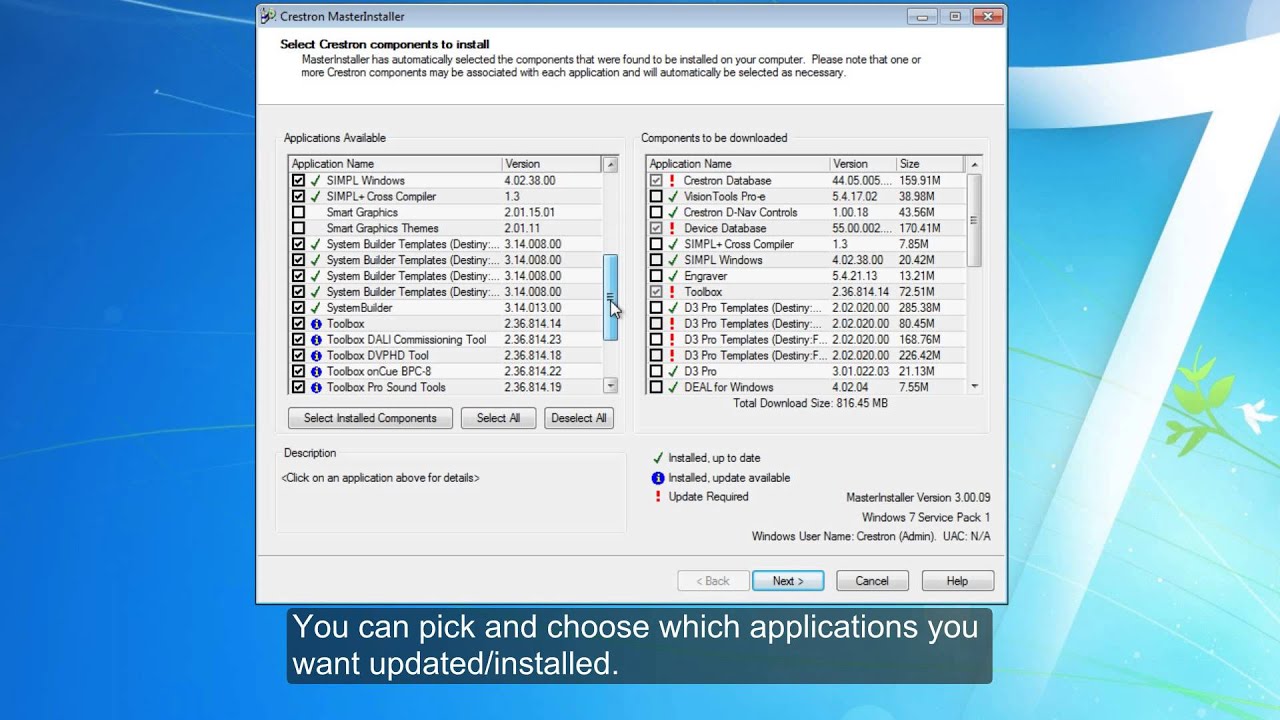Screen dimensions: 1280x720
Task: Check the Engraver checkbox
Action: [x=656, y=276]
